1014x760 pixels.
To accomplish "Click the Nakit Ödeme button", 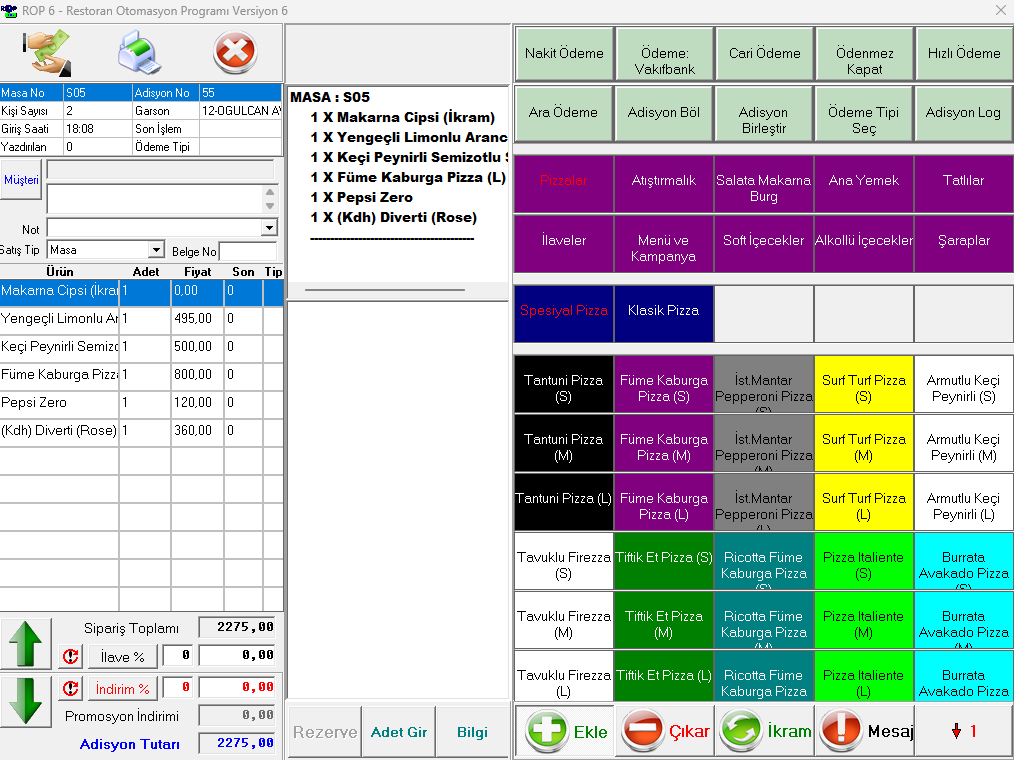I will pos(564,54).
